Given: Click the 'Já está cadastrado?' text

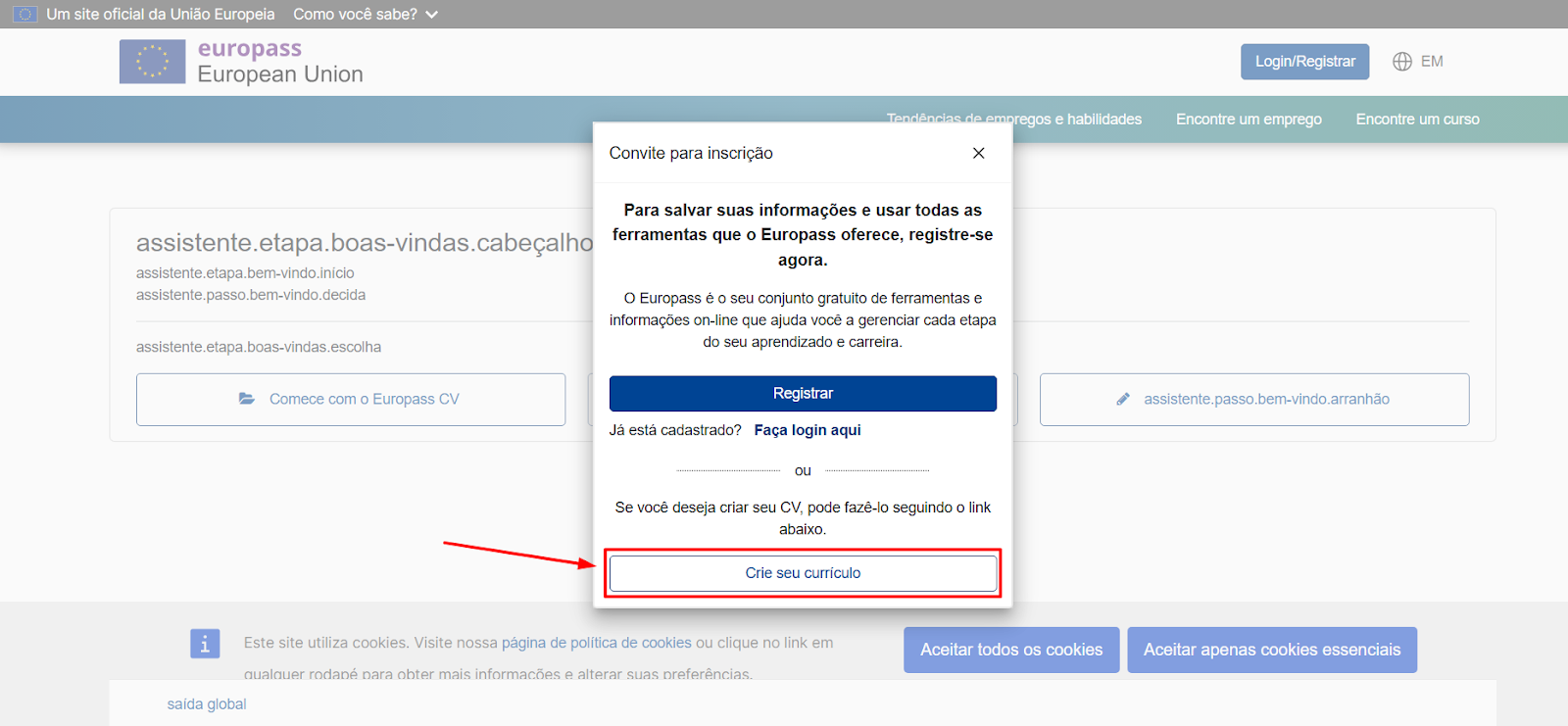Looking at the screenshot, I should click(675, 430).
